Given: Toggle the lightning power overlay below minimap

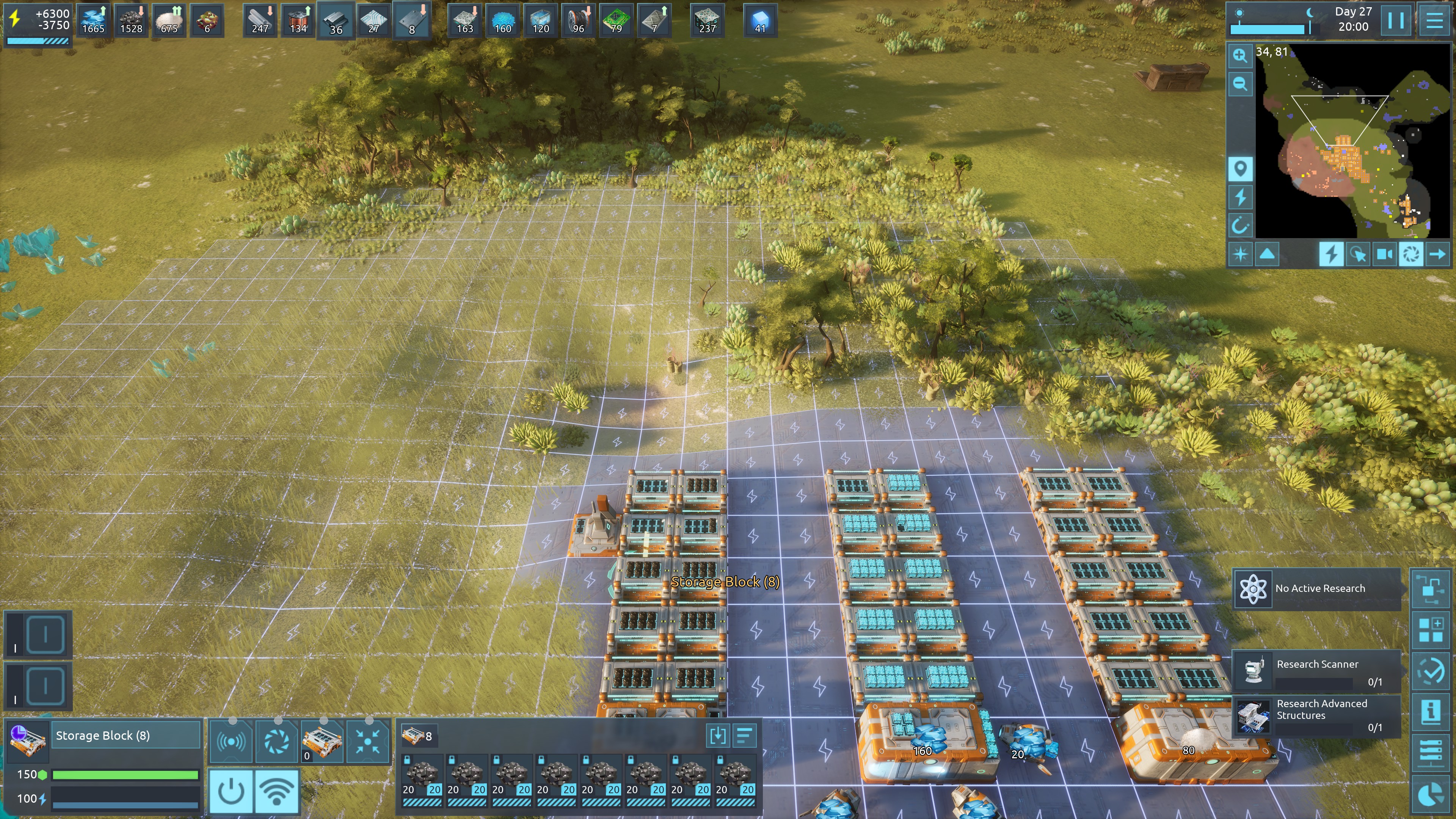Looking at the screenshot, I should [x=1331, y=254].
